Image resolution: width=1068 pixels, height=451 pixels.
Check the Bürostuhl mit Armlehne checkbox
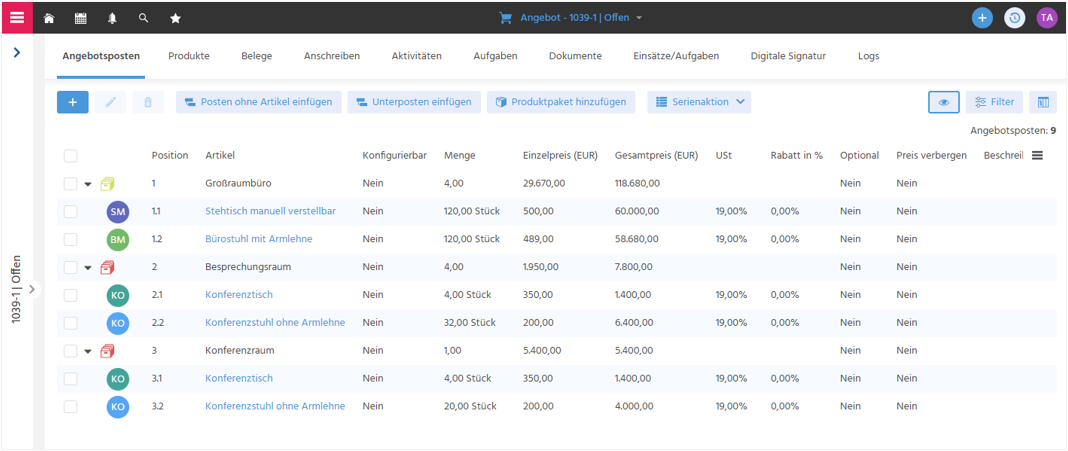coord(70,239)
